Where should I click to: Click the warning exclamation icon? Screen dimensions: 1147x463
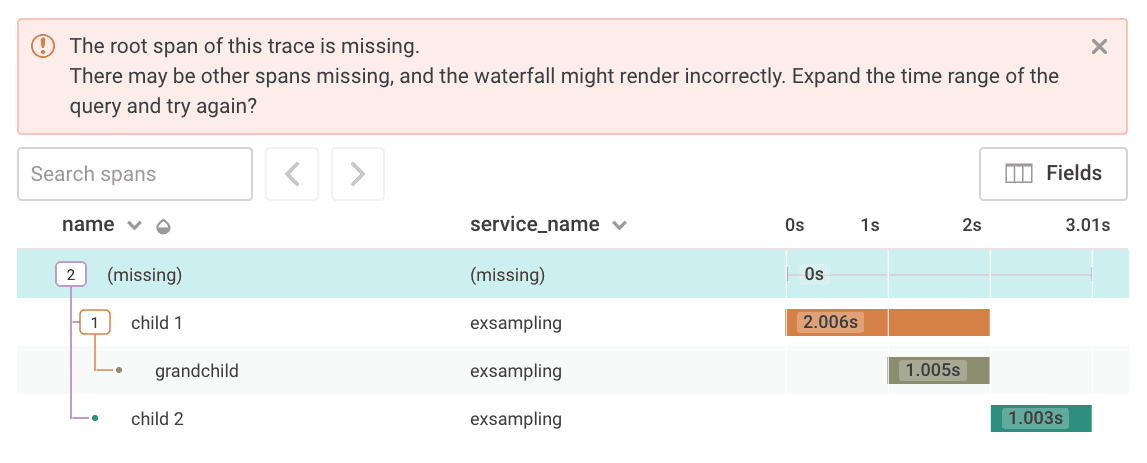tap(43, 46)
